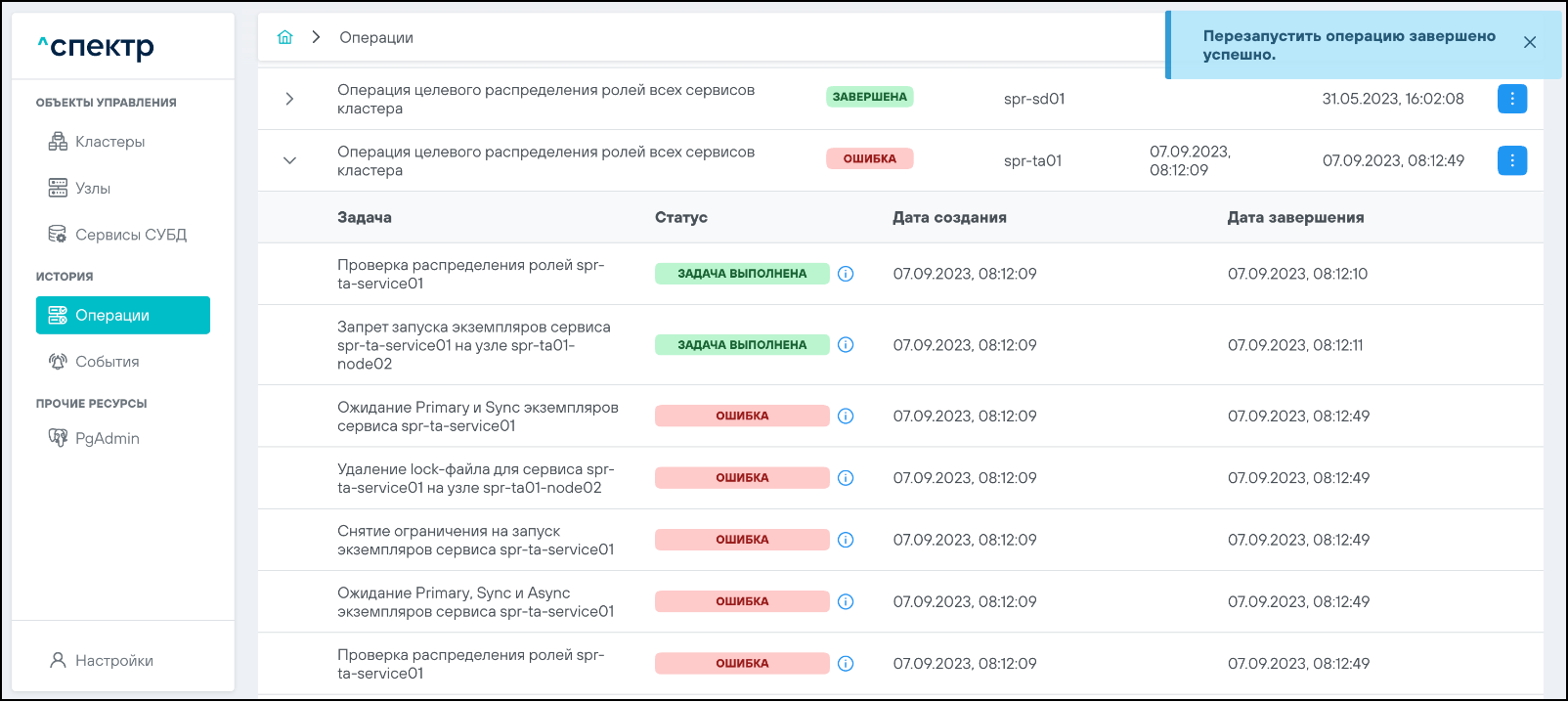Open Настройки at sidebar bottom

113,661
